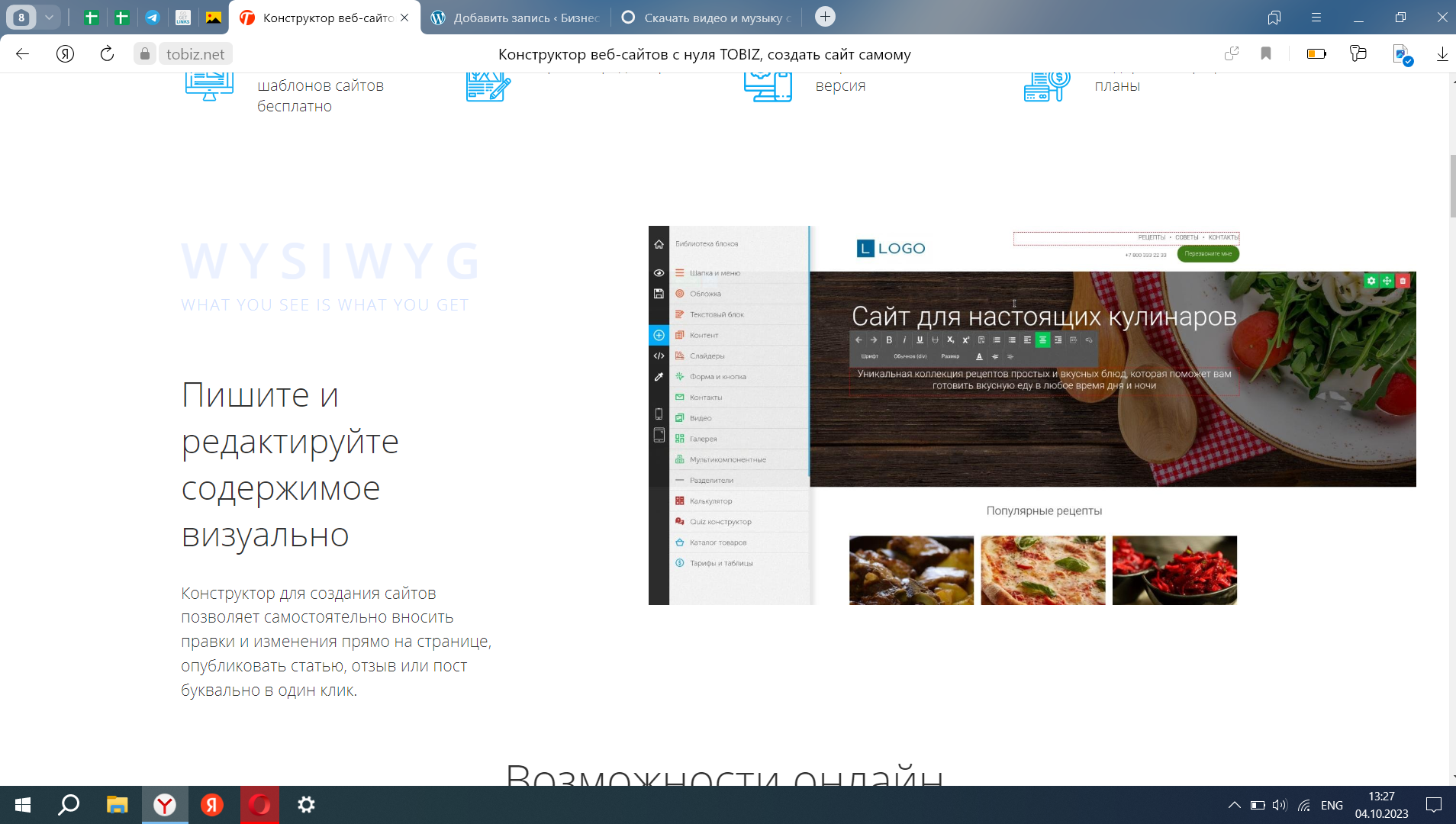Open the Telegram pinned tab
This screenshot has height=824, width=1456.
point(153,18)
